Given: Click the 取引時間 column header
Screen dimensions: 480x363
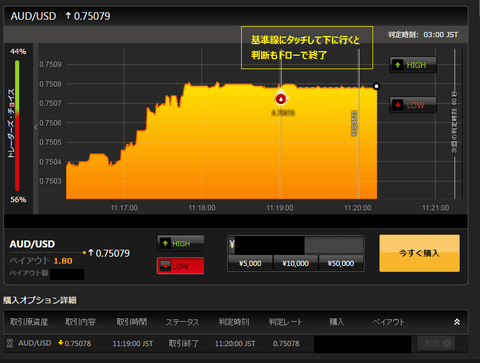Looking at the screenshot, I should (x=131, y=322).
